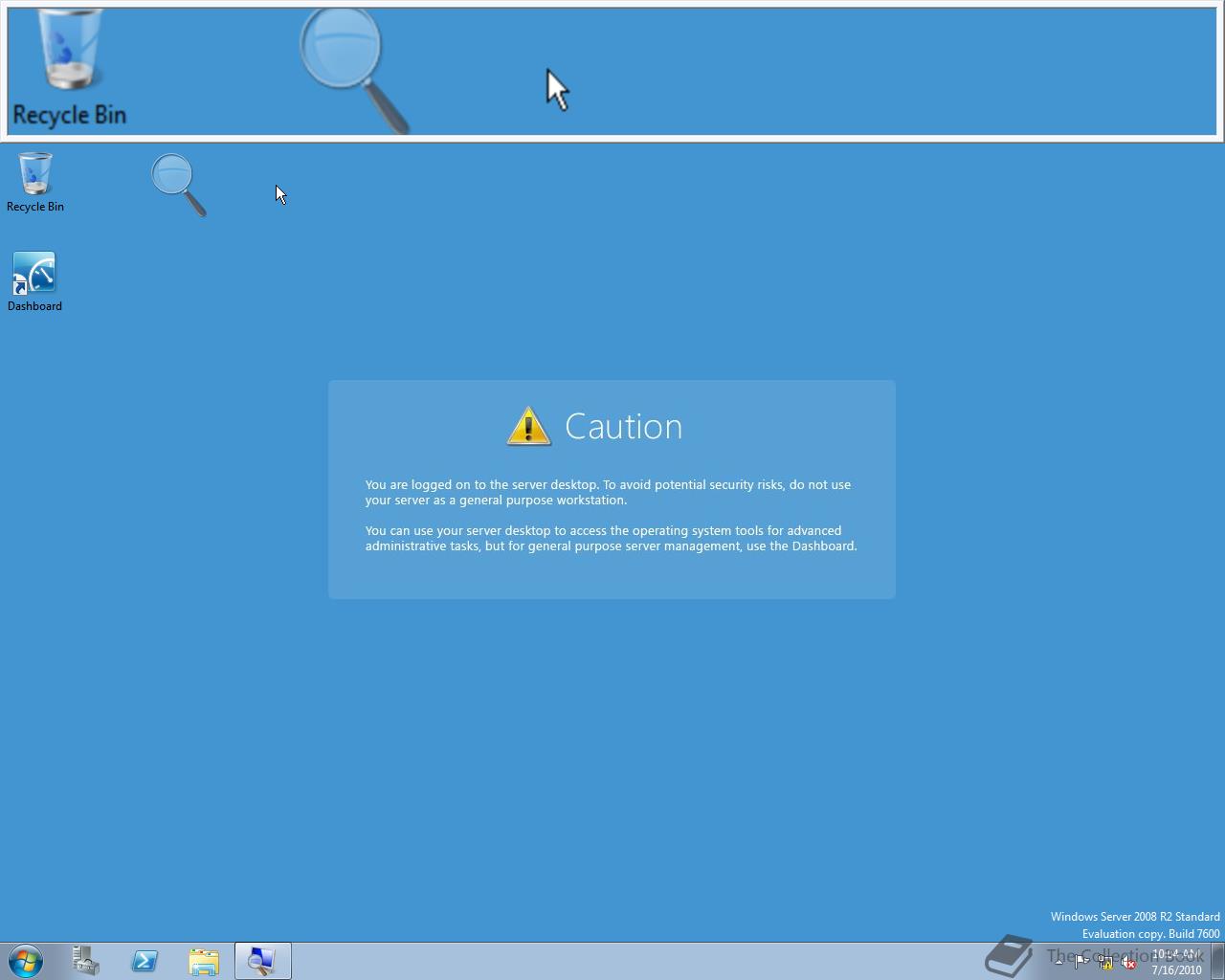Image resolution: width=1225 pixels, height=980 pixels.
Task: Launch Windows PowerShell from the taskbar
Action: (x=145, y=961)
